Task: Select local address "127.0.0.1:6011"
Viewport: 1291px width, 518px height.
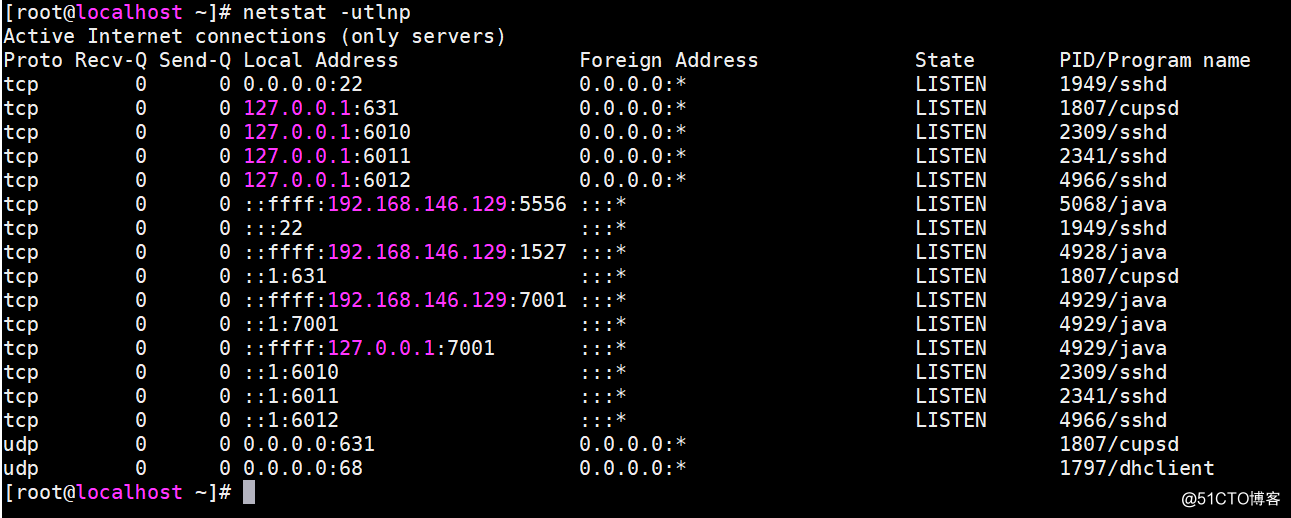Action: click(327, 157)
